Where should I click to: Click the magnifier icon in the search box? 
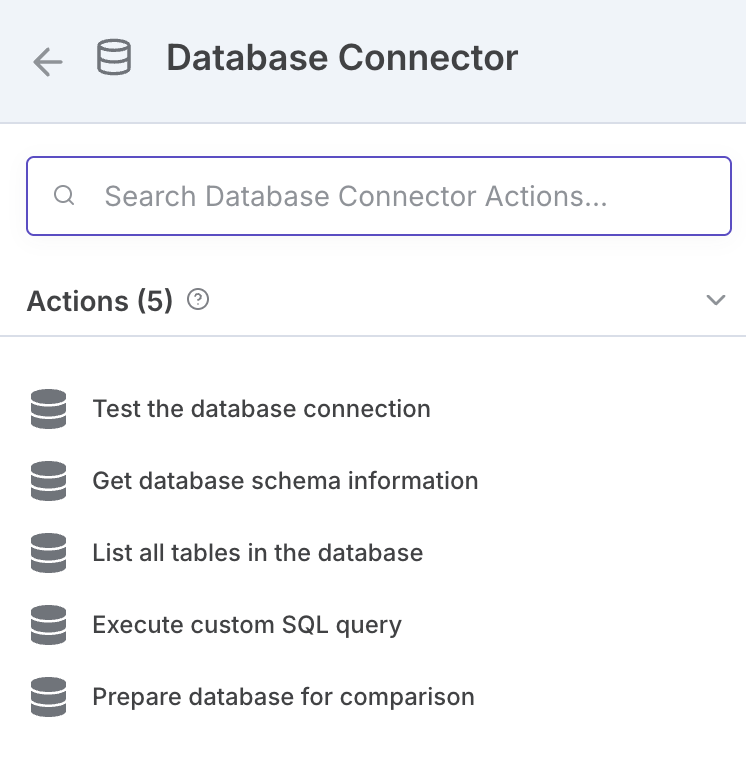click(64, 195)
